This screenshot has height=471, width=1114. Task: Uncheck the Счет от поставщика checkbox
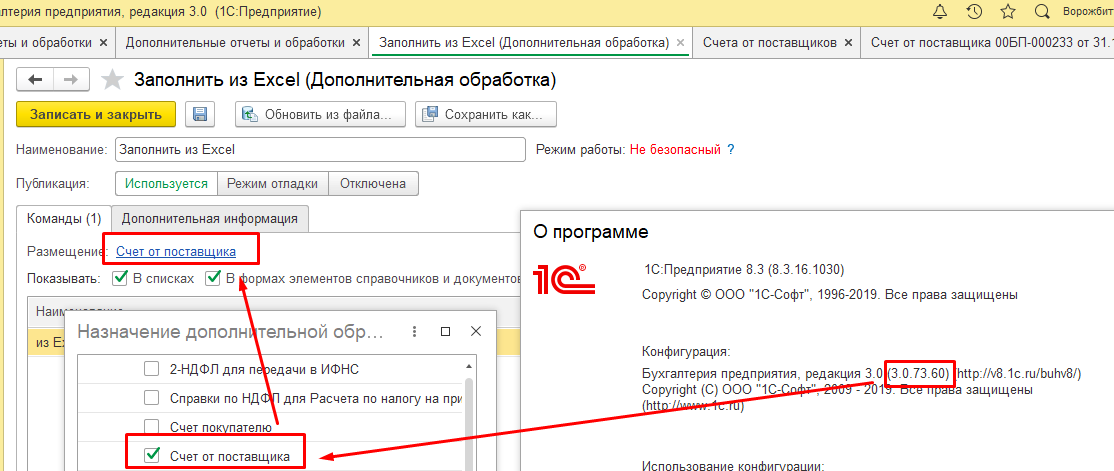click(151, 455)
